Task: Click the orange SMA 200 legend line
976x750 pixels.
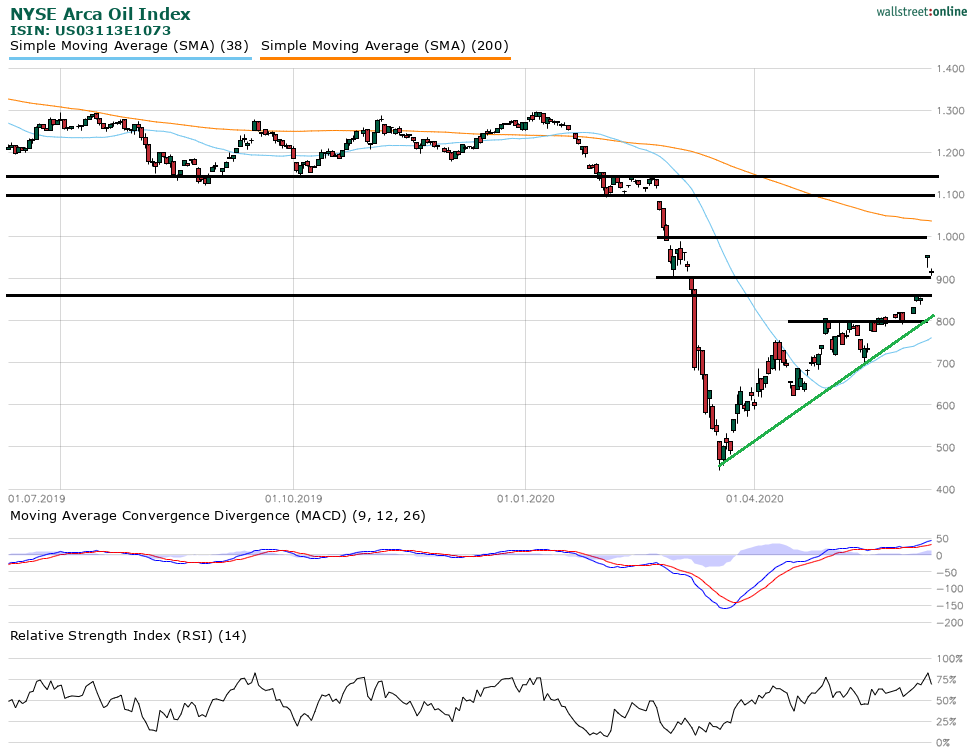Action: tap(385, 59)
